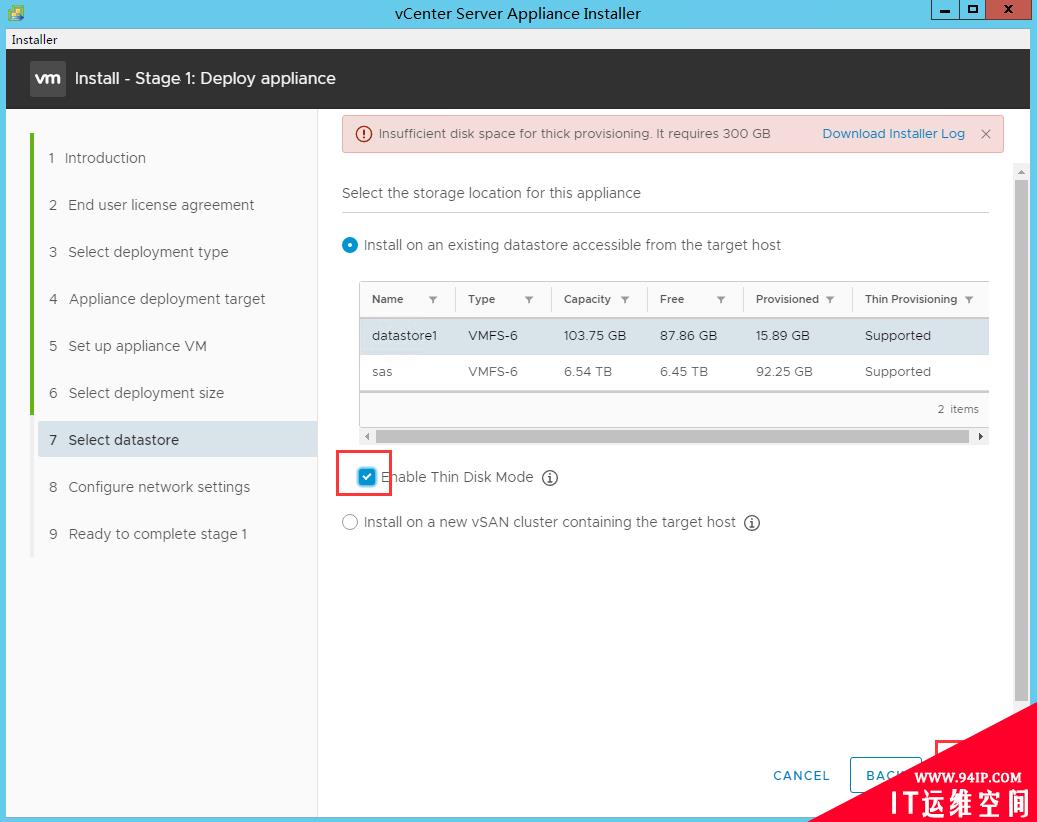Sort by Capacity column header
The height and width of the screenshot is (822, 1037).
pyautogui.click(x=587, y=300)
